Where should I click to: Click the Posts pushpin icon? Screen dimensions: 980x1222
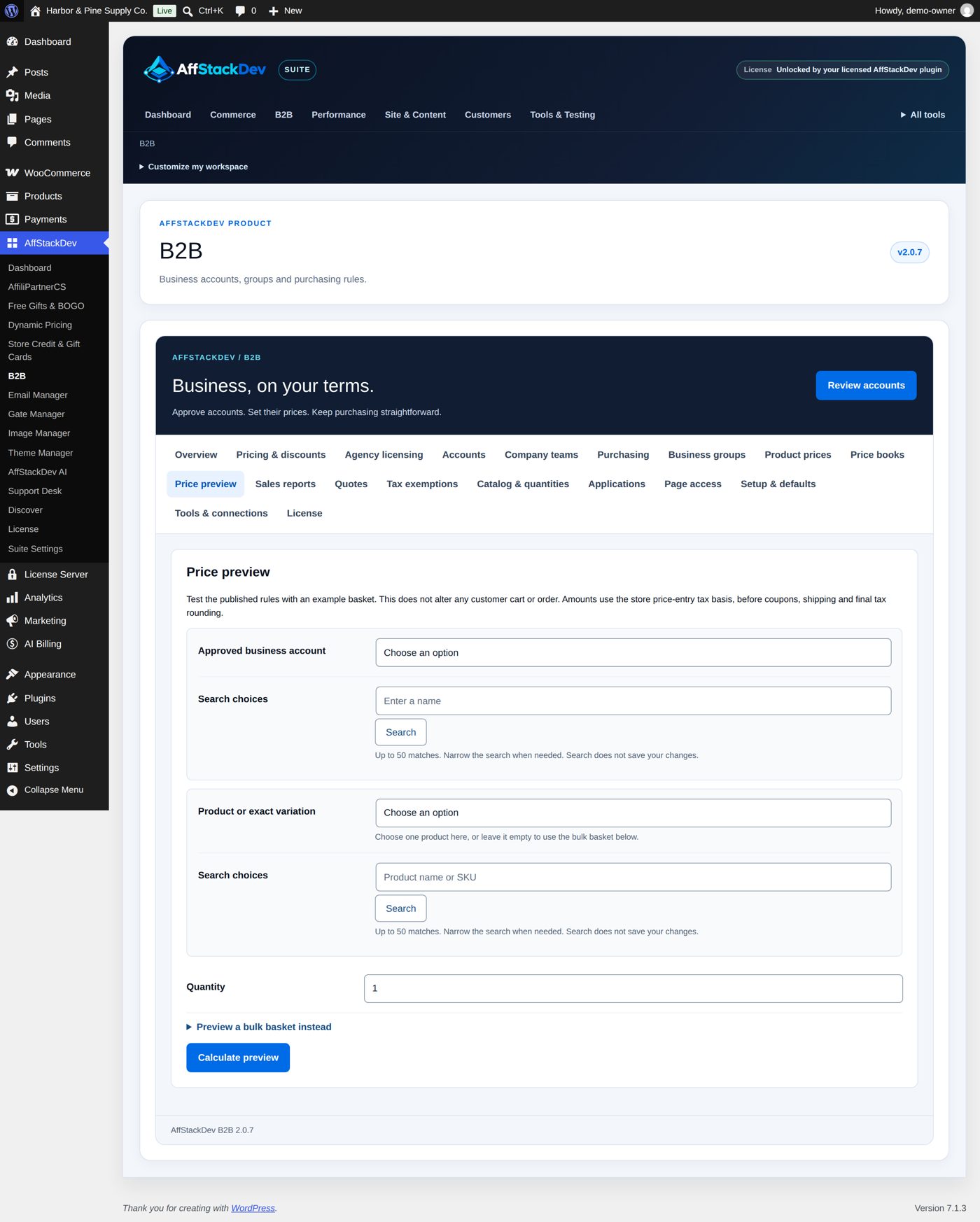pos(12,72)
